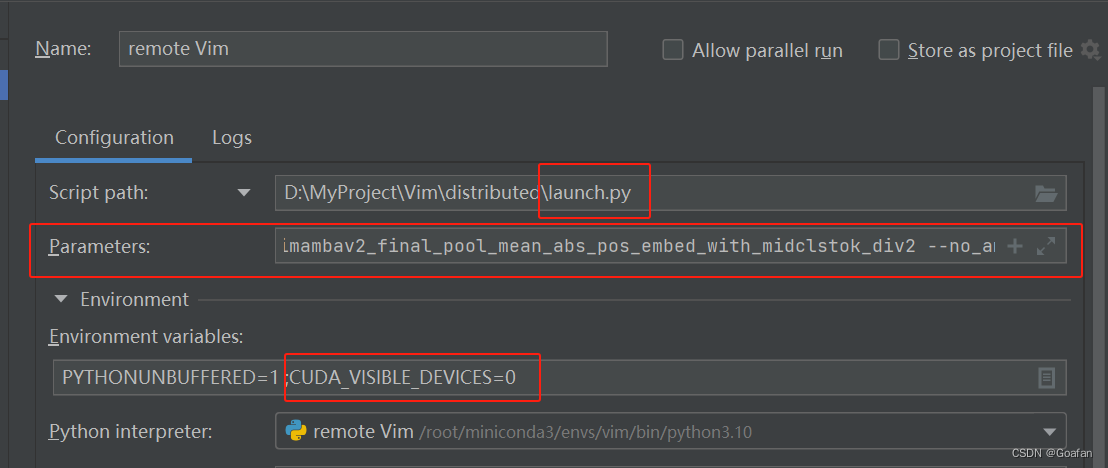Click the Name field containing remote Vim
This screenshot has width=1108, height=468.
pyautogui.click(x=363, y=49)
